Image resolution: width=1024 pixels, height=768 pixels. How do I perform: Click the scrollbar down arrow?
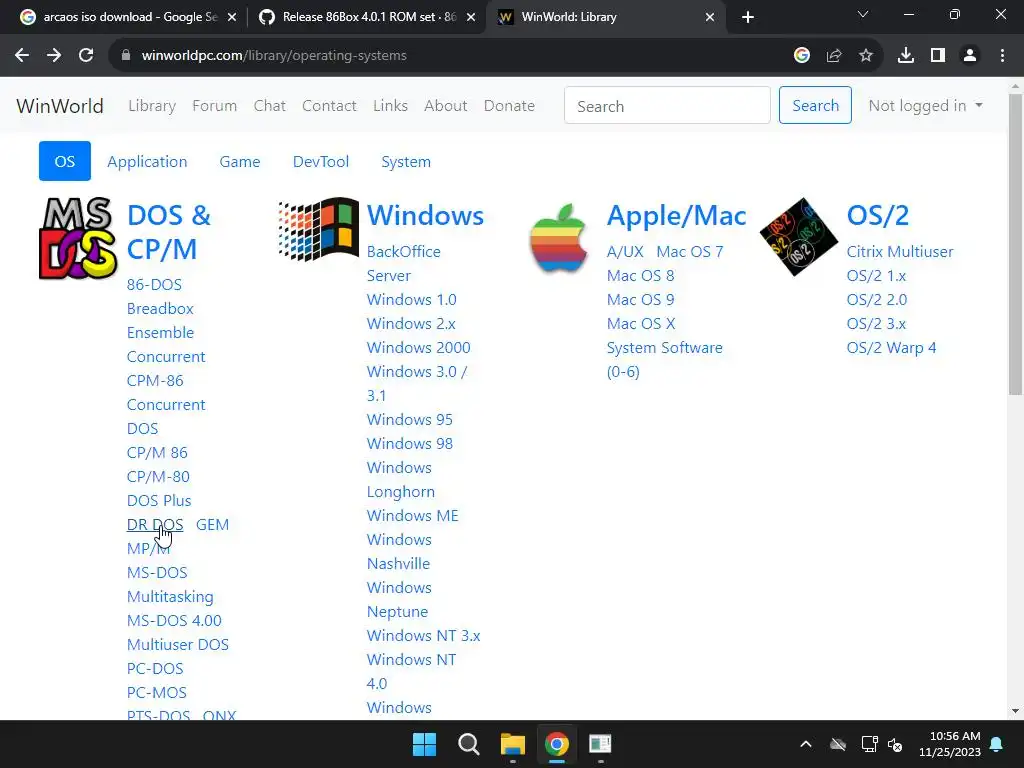(x=1015, y=711)
